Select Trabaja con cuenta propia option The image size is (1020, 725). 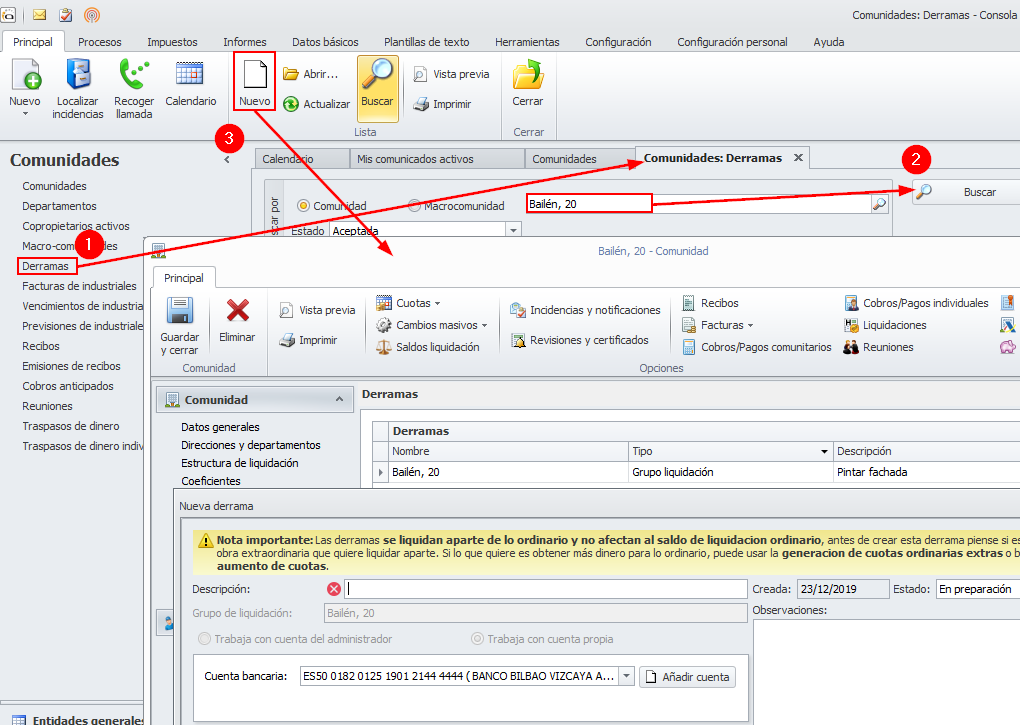[x=478, y=639]
